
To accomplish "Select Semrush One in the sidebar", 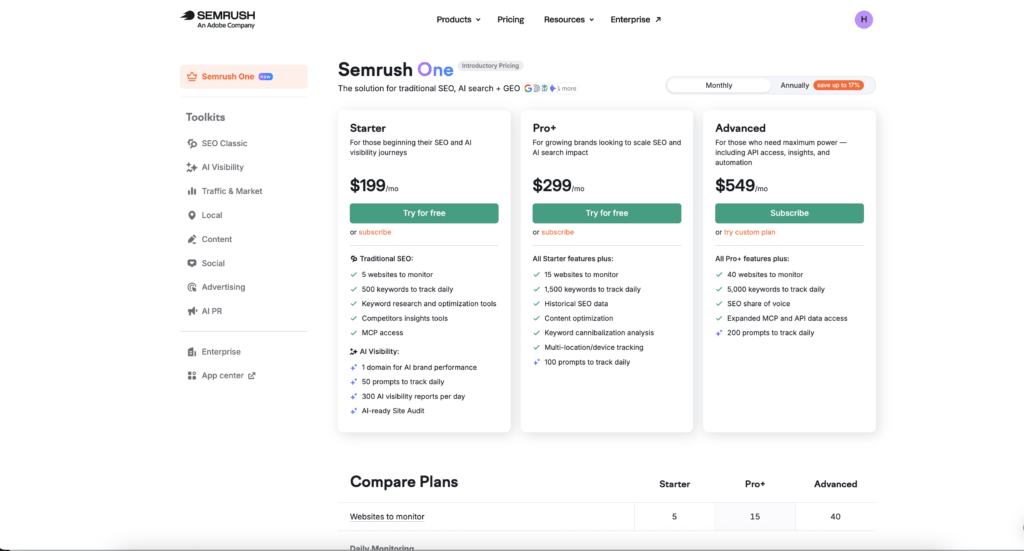I will tap(244, 76).
